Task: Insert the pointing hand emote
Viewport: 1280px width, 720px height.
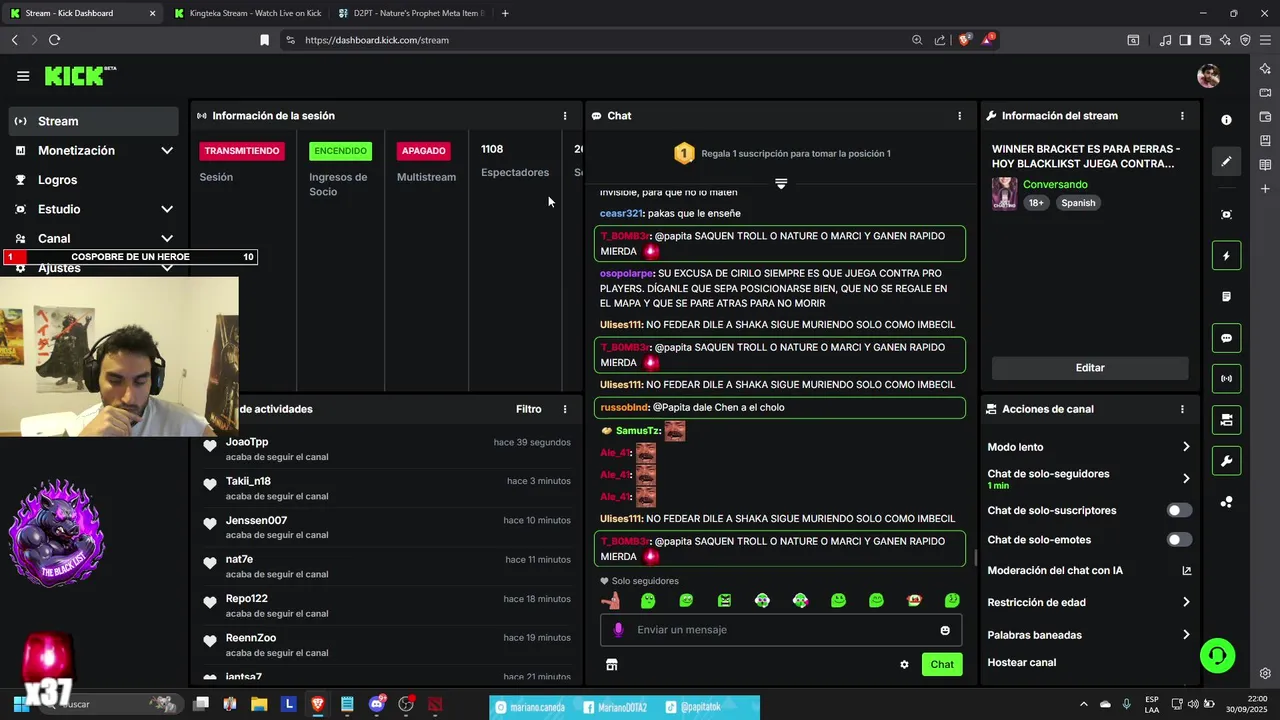Action: click(610, 600)
